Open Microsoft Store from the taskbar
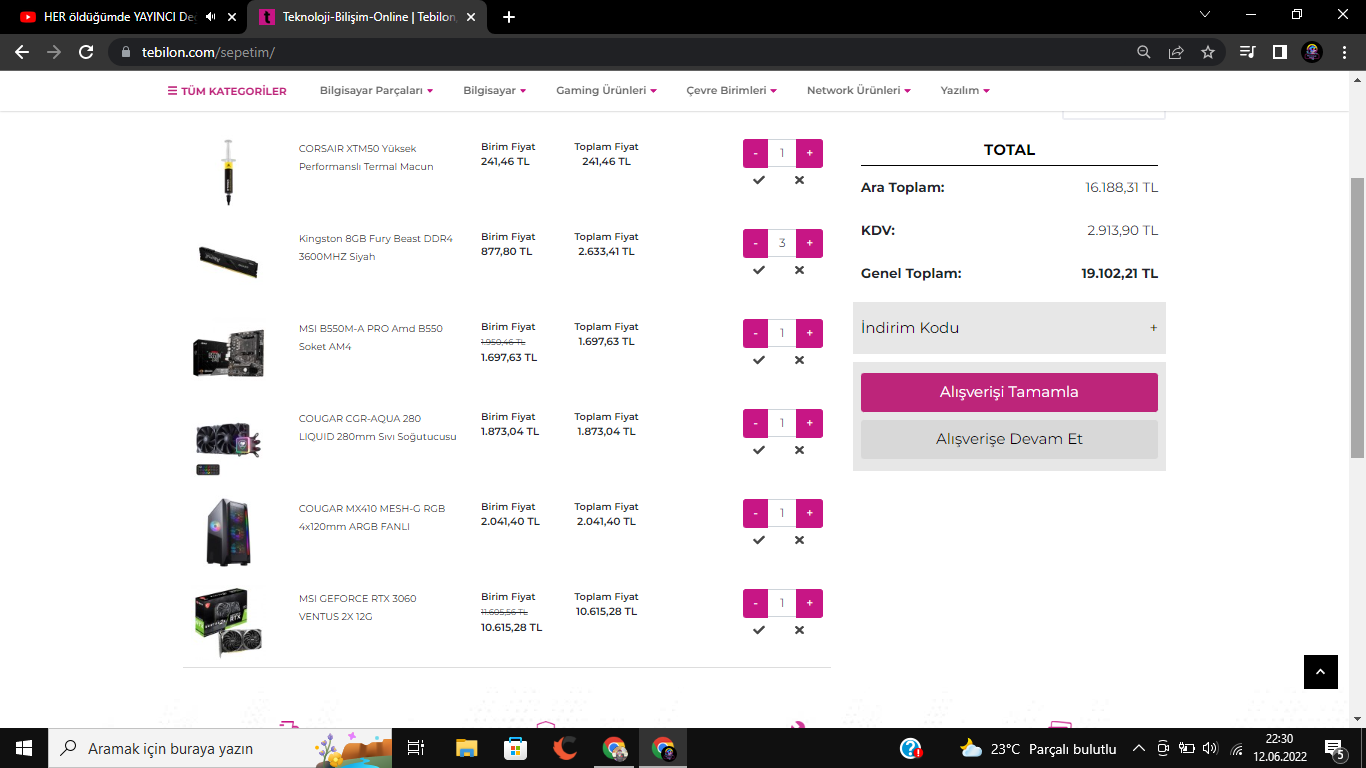The image size is (1366, 768). click(515, 748)
